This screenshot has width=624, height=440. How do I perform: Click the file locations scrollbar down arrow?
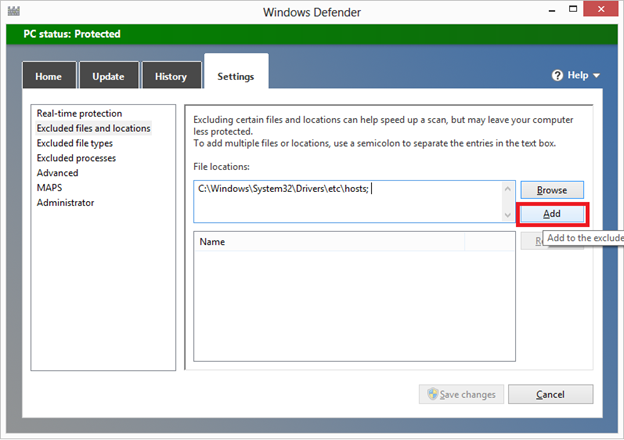click(507, 215)
